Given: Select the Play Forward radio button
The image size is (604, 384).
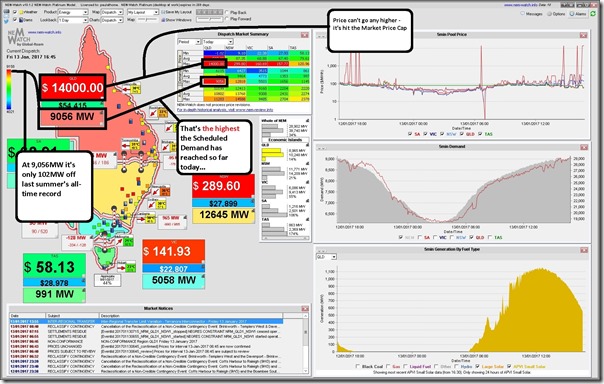Looking at the screenshot, I should pyautogui.click(x=226, y=19).
